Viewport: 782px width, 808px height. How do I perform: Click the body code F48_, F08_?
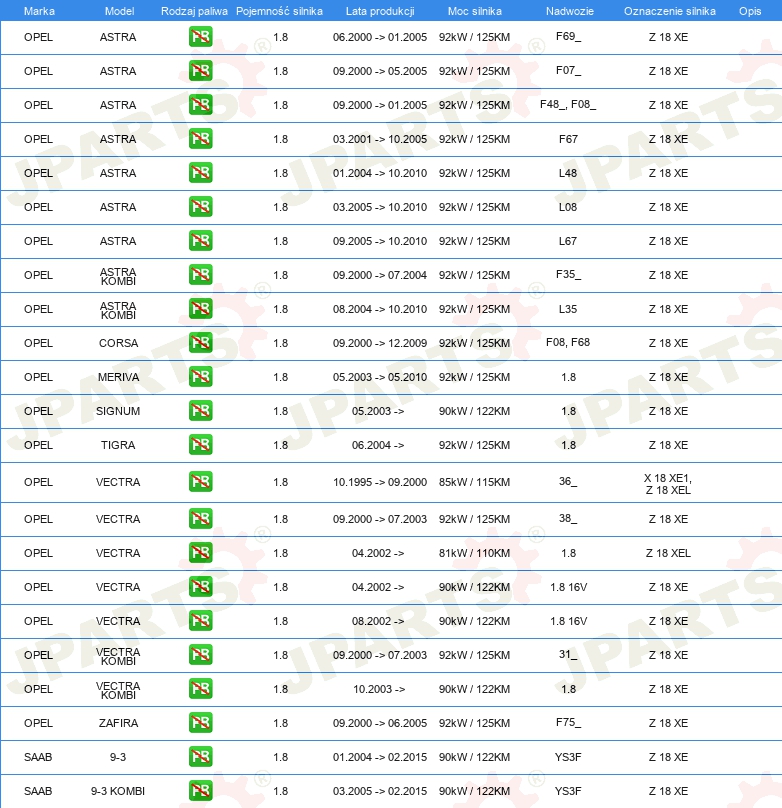tap(568, 105)
